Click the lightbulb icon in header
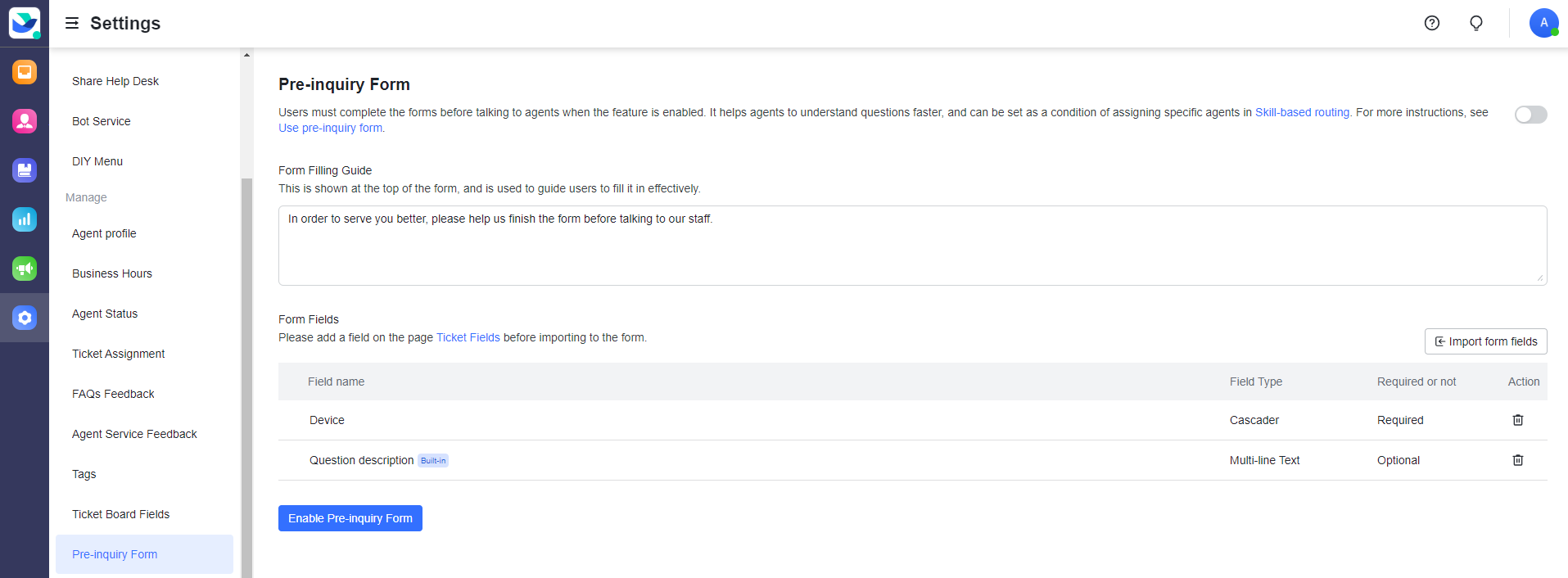 point(1476,23)
